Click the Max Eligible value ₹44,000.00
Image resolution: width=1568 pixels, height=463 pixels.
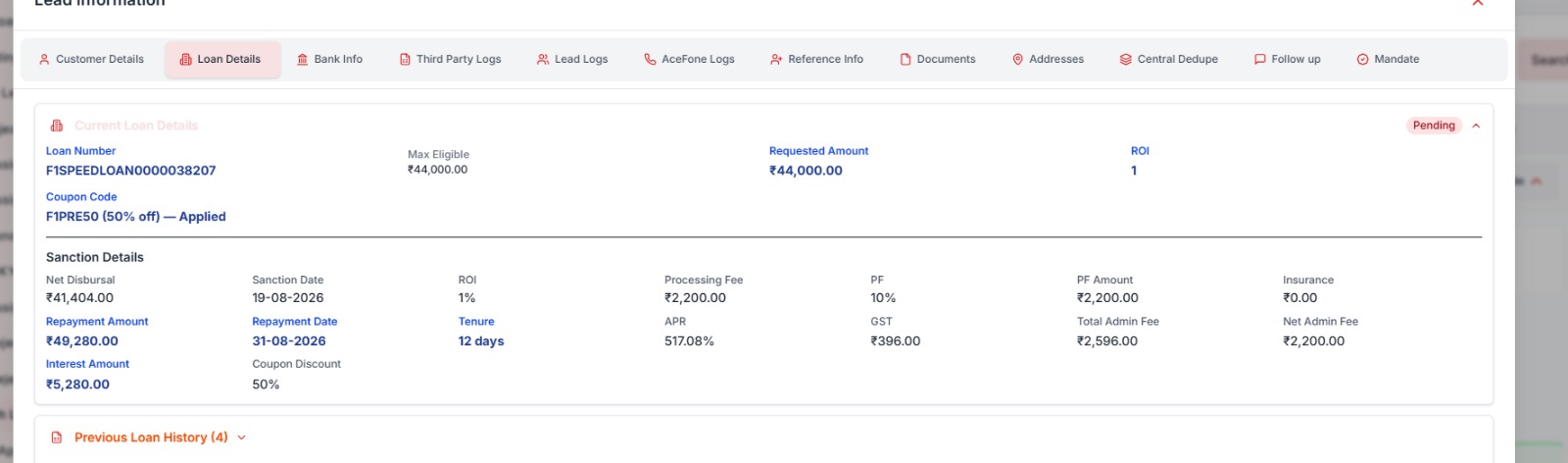pos(438,170)
